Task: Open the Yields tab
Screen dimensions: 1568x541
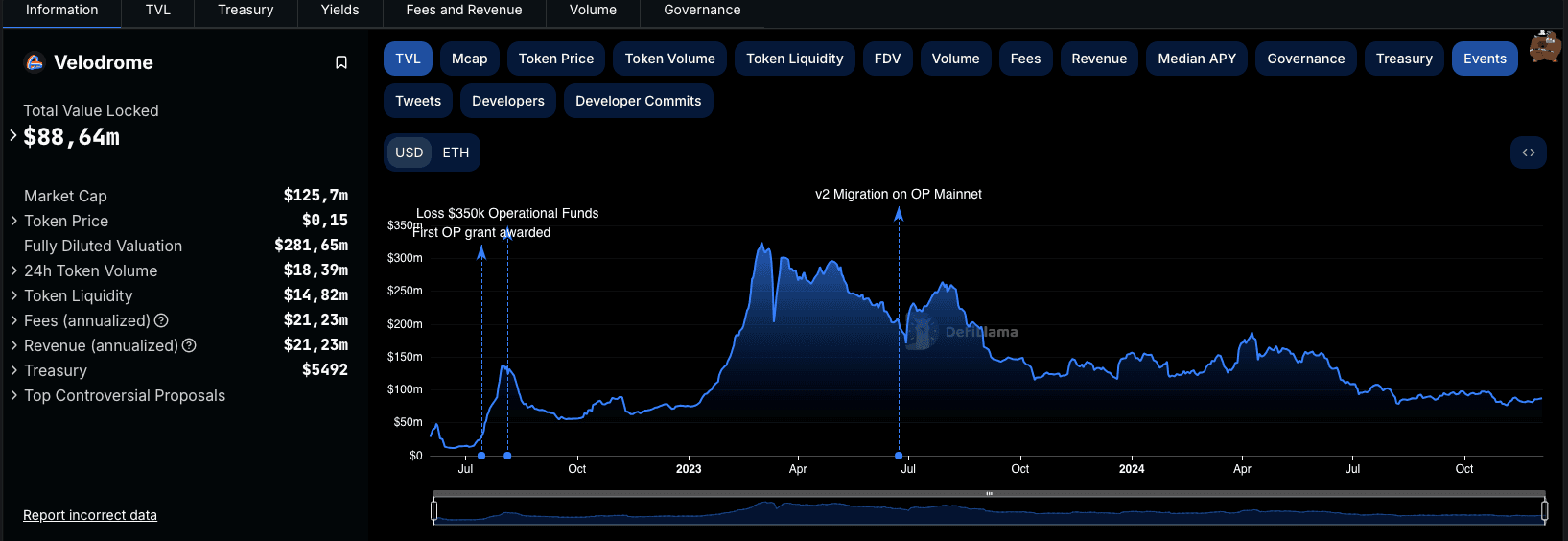Action: pos(339,11)
